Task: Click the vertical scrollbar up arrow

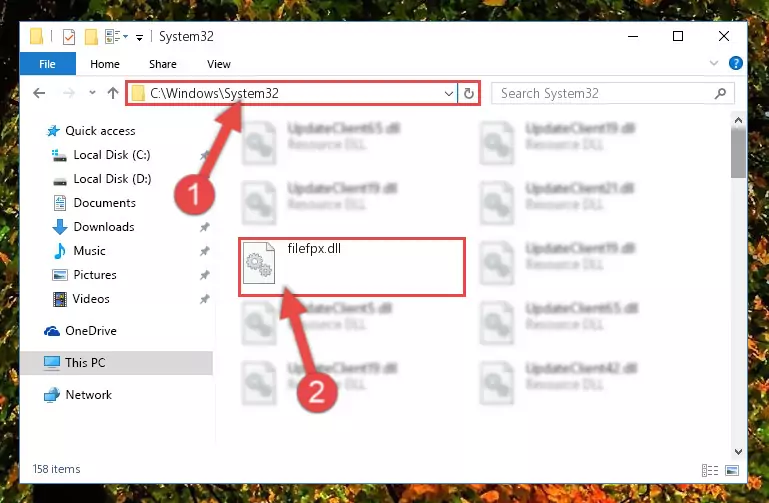Action: [x=738, y=120]
